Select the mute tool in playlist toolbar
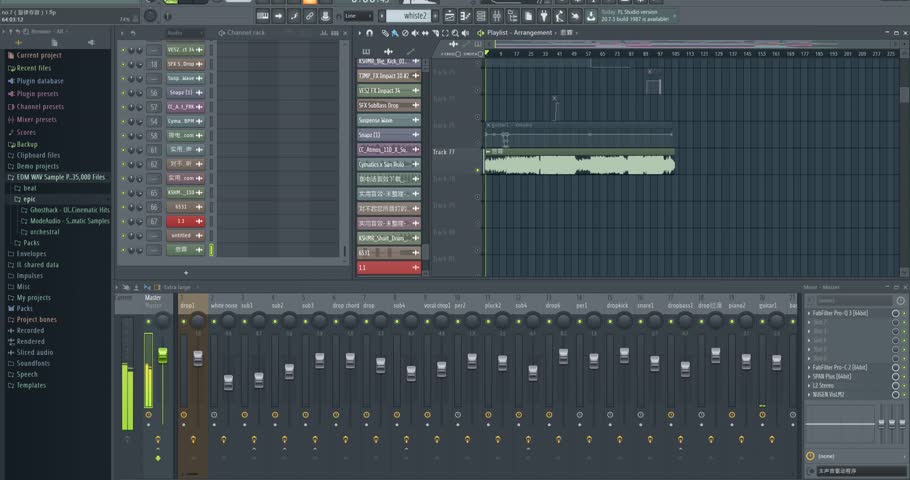This screenshot has width=910, height=480. pos(415,33)
